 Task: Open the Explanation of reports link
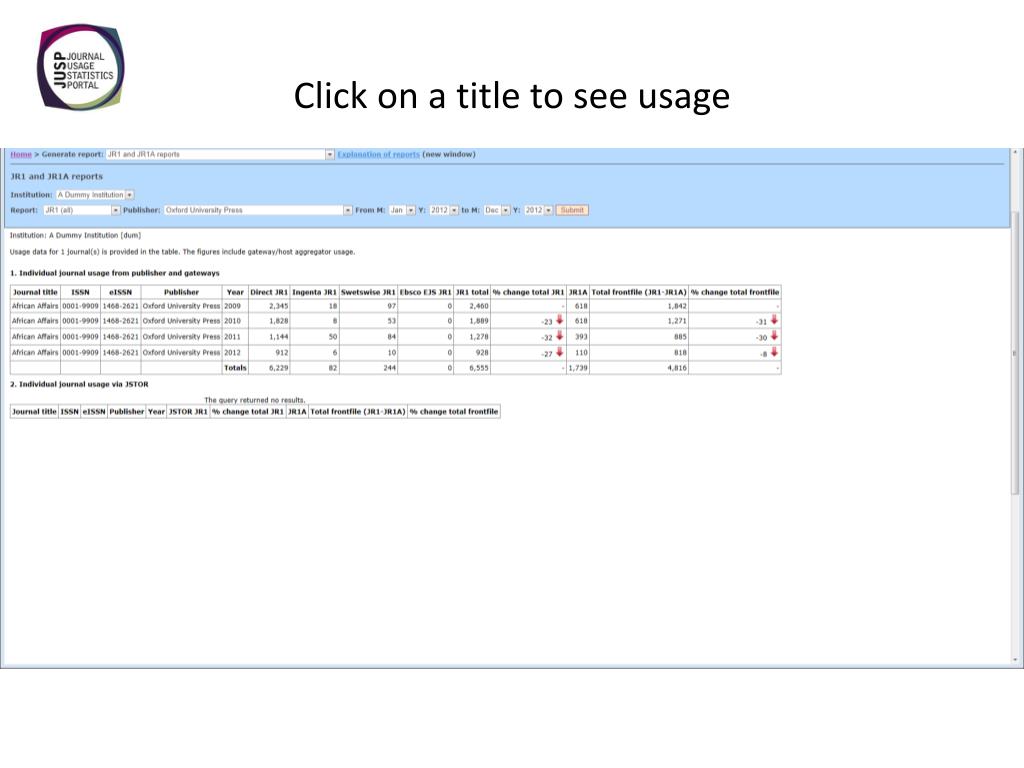pos(379,154)
